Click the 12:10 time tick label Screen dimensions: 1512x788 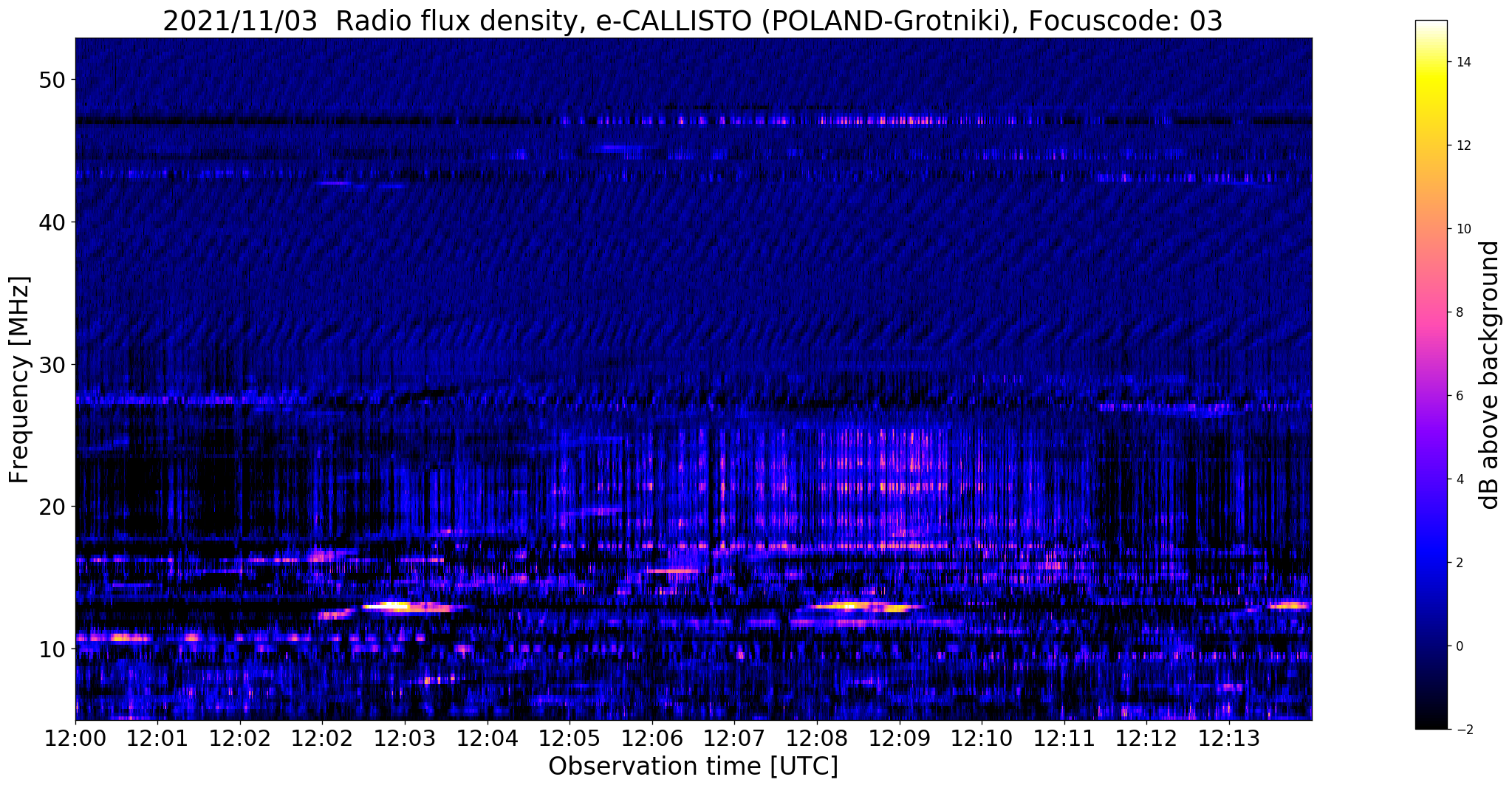point(982,738)
